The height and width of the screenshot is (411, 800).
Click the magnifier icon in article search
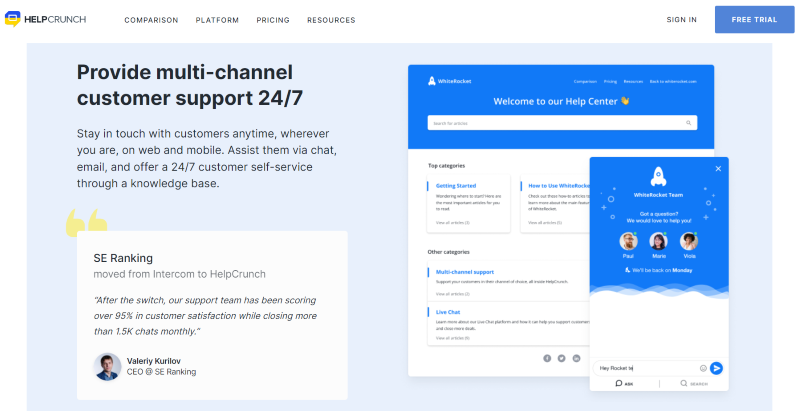click(689, 123)
